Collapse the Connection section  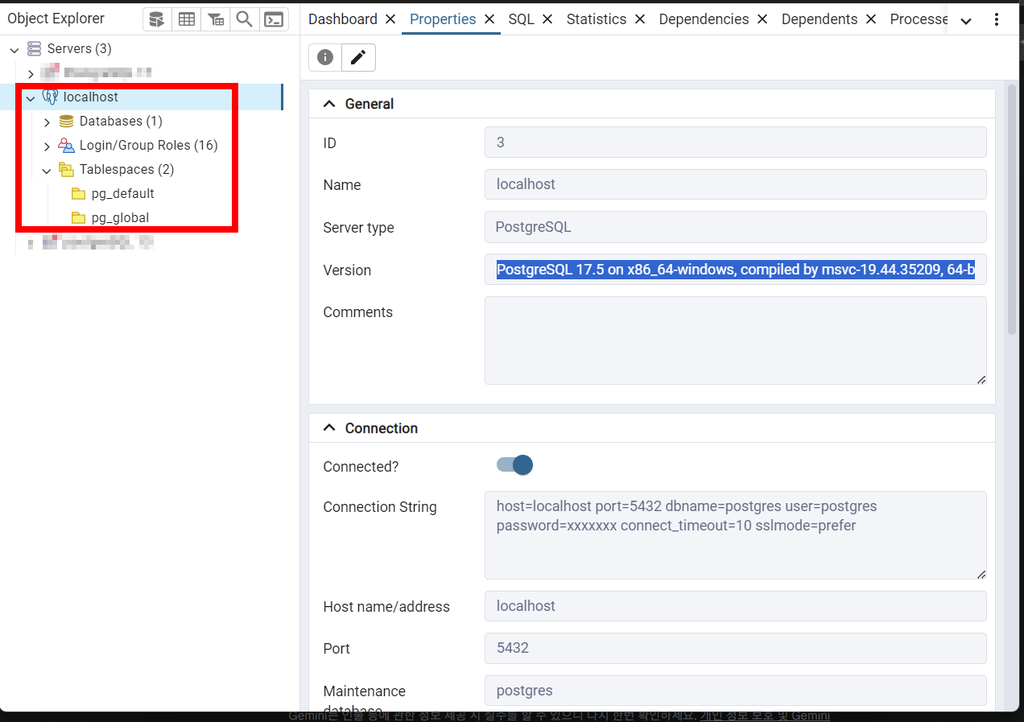(330, 428)
